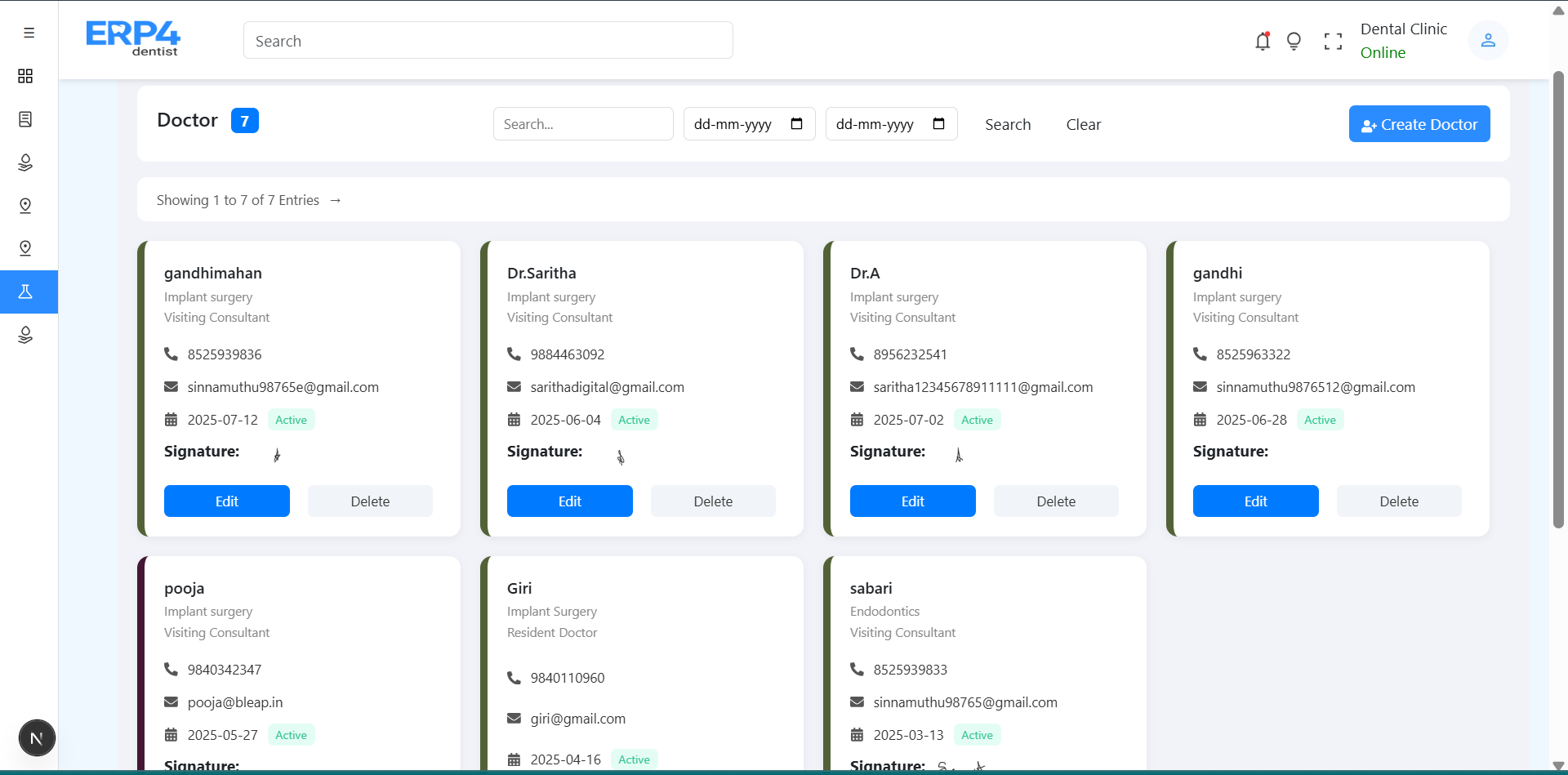This screenshot has height=775, width=1568.
Task: Click calendar icon on Dr.A card
Action: coord(857,419)
